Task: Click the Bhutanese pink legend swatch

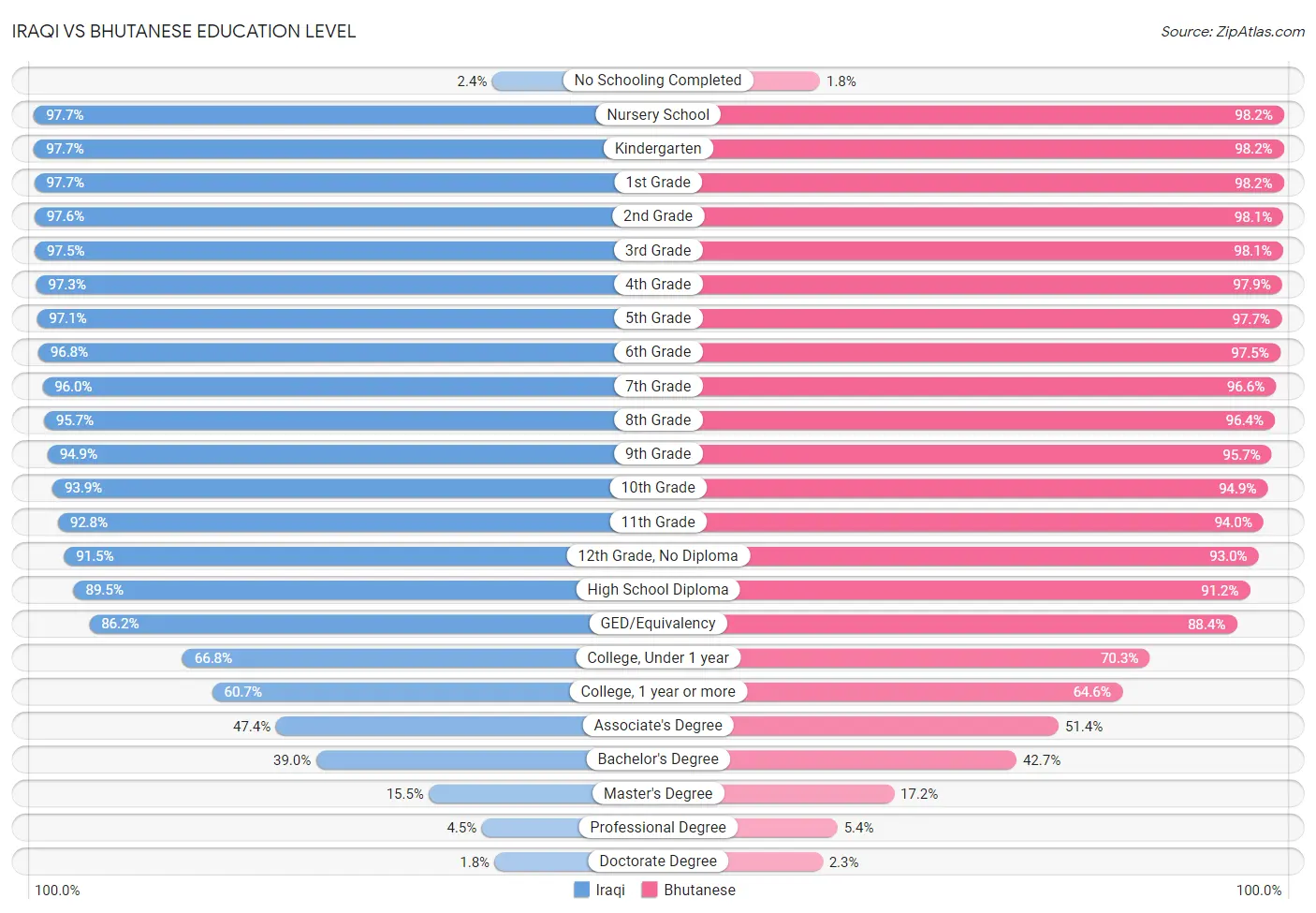Action: pos(650,890)
